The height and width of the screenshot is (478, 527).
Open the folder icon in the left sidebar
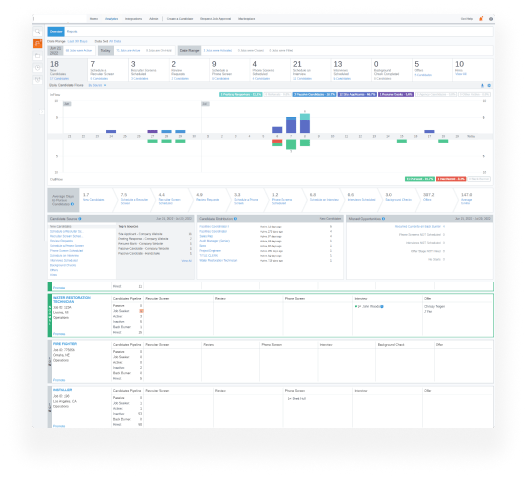(38, 55)
